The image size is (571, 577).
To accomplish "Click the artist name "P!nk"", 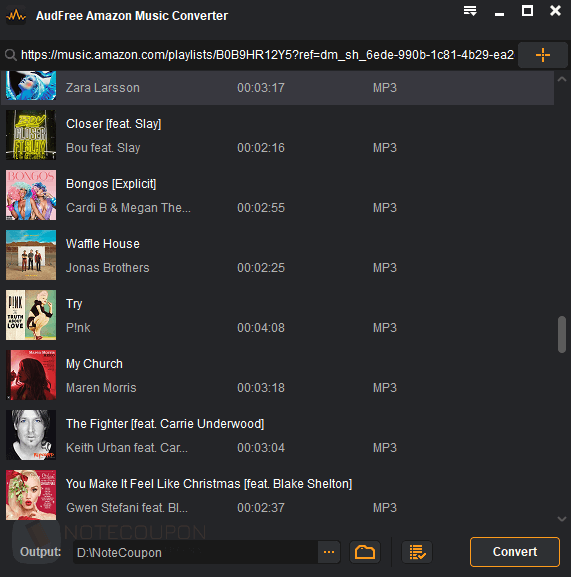I will point(78,328).
